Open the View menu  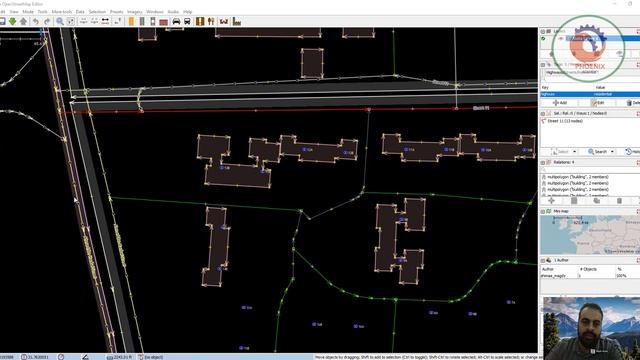tap(14, 12)
